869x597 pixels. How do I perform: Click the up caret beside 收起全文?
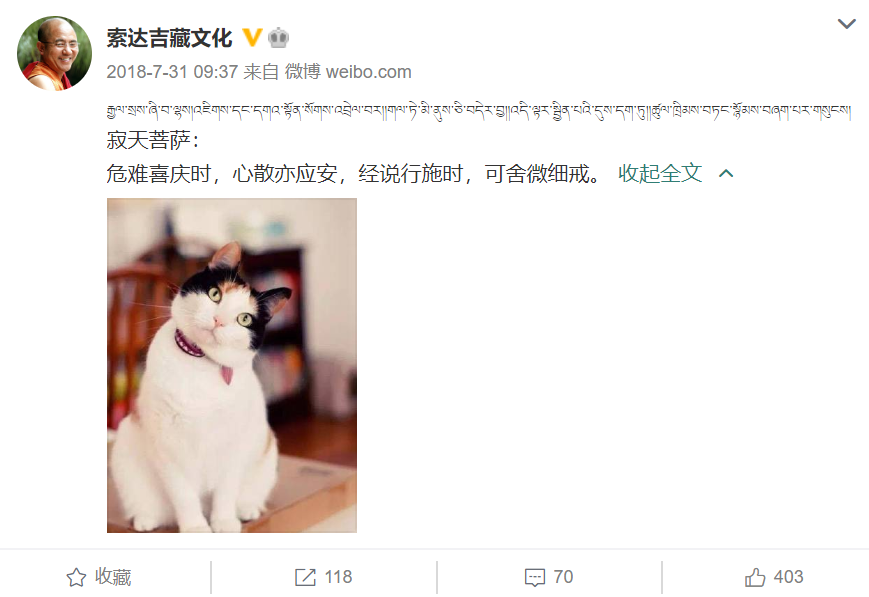pos(726,174)
